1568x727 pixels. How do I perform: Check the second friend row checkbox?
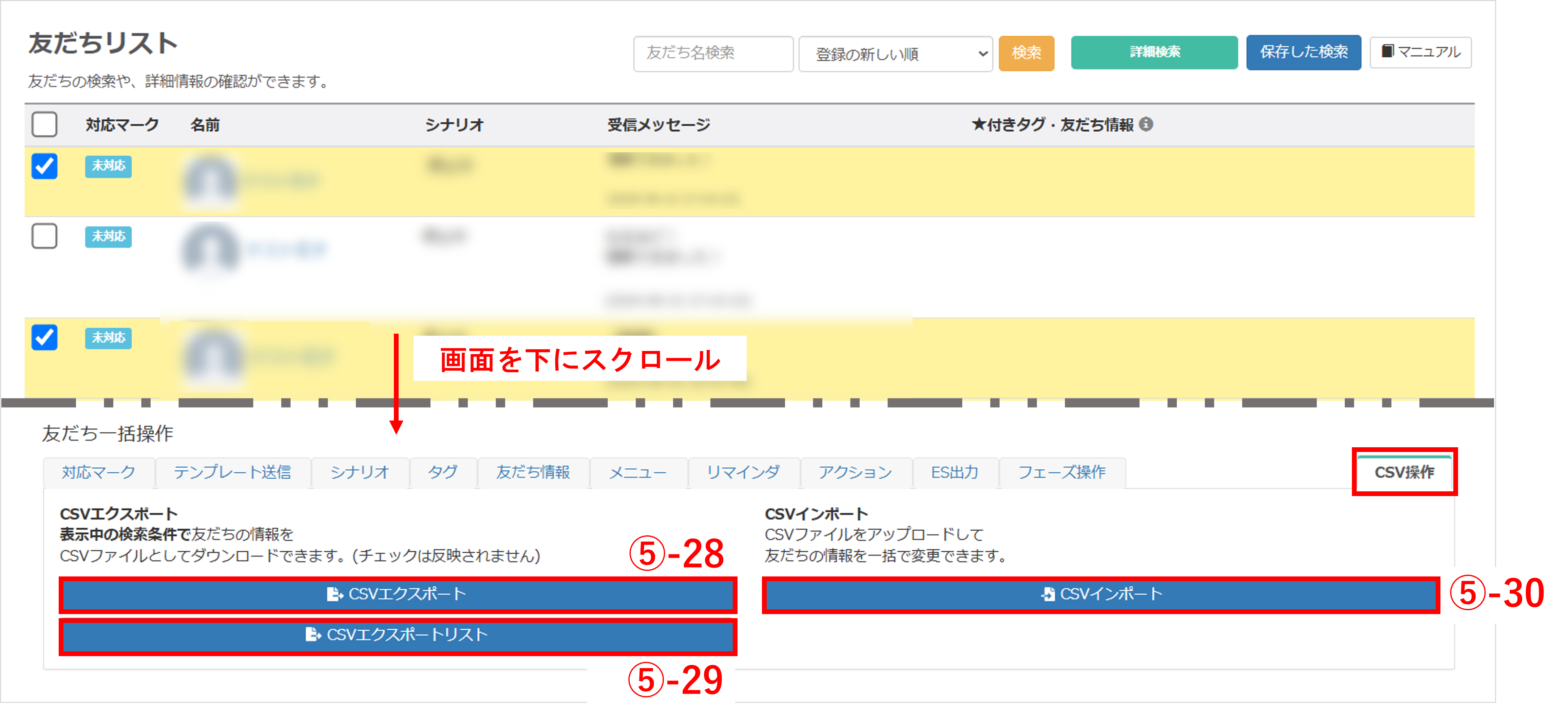pyautogui.click(x=44, y=236)
